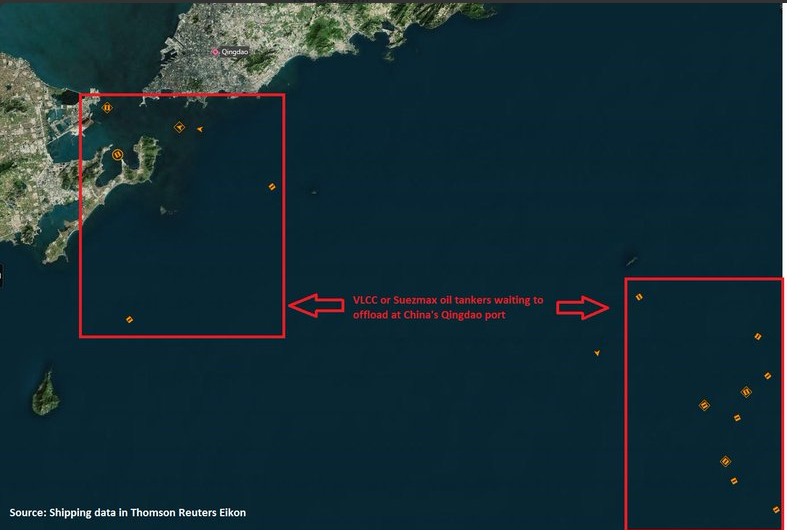This screenshot has width=787, height=530.
Task: Select the lone small vessel marker east of the peninsula
Action: pos(272,187)
